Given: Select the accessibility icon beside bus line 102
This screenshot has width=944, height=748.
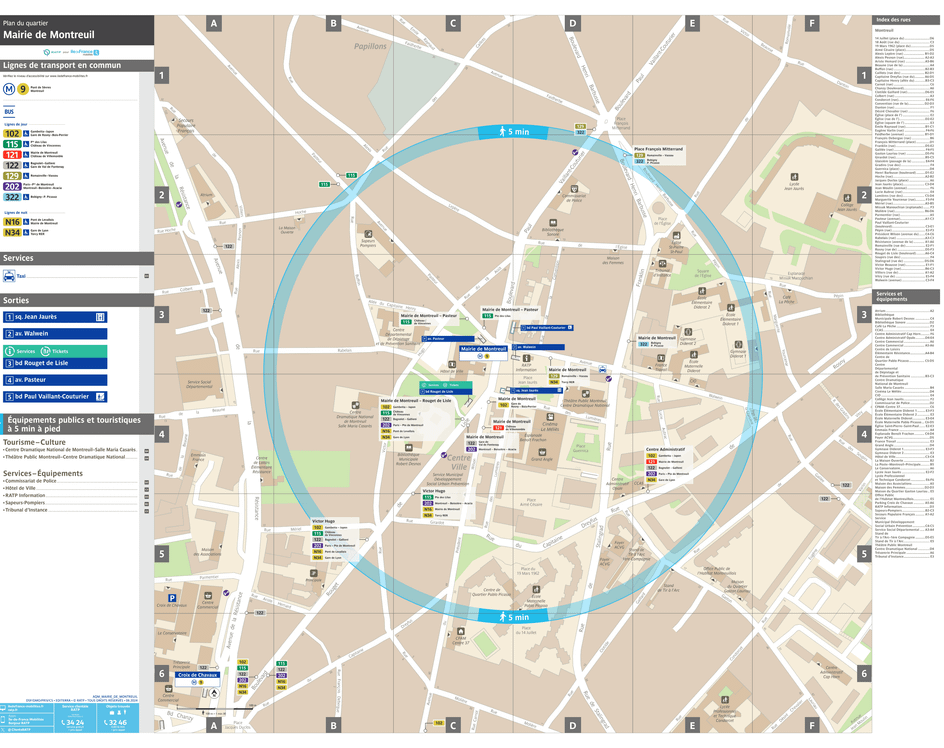Looking at the screenshot, I should pos(25,133).
